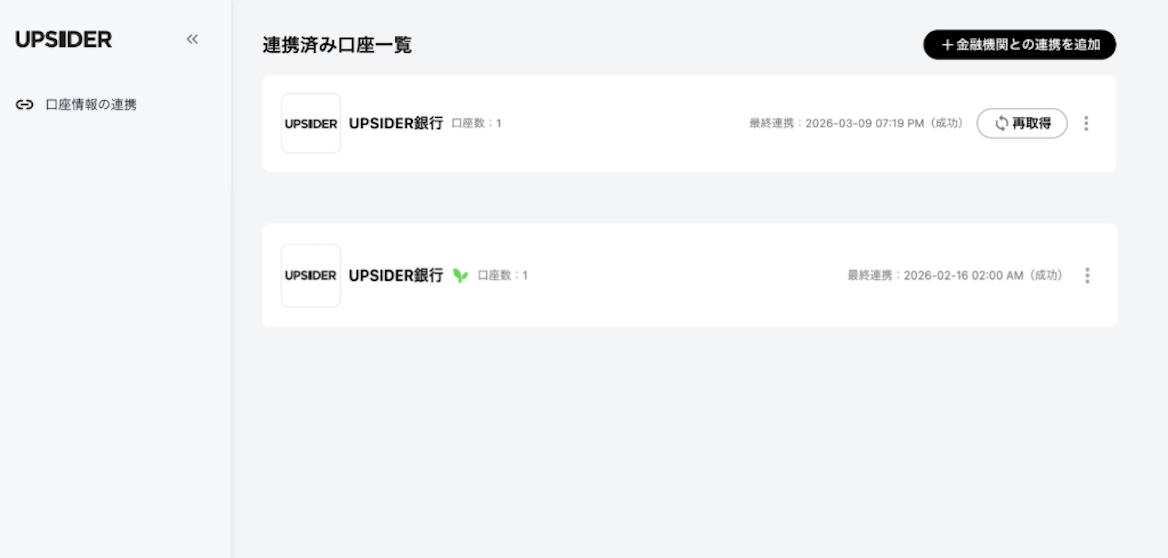Click the 金融機関との連携を追加 button
The width and height of the screenshot is (1168, 558).
pos(1019,45)
